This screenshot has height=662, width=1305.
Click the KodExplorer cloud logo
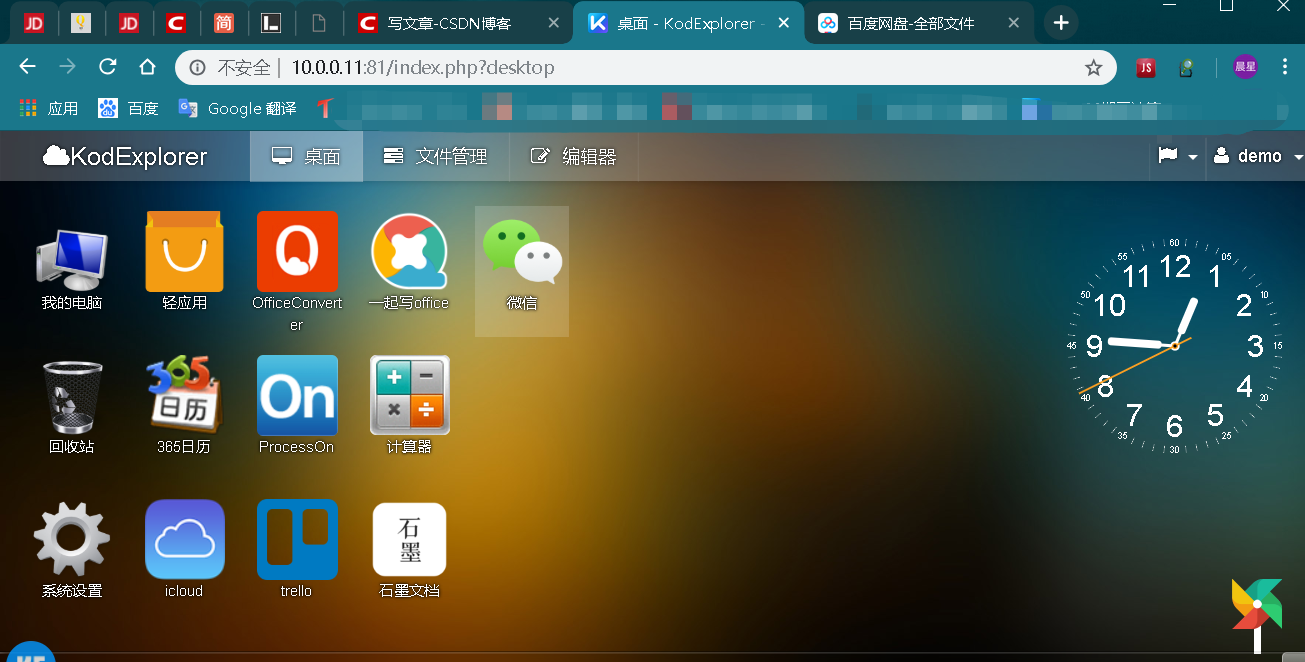[125, 156]
